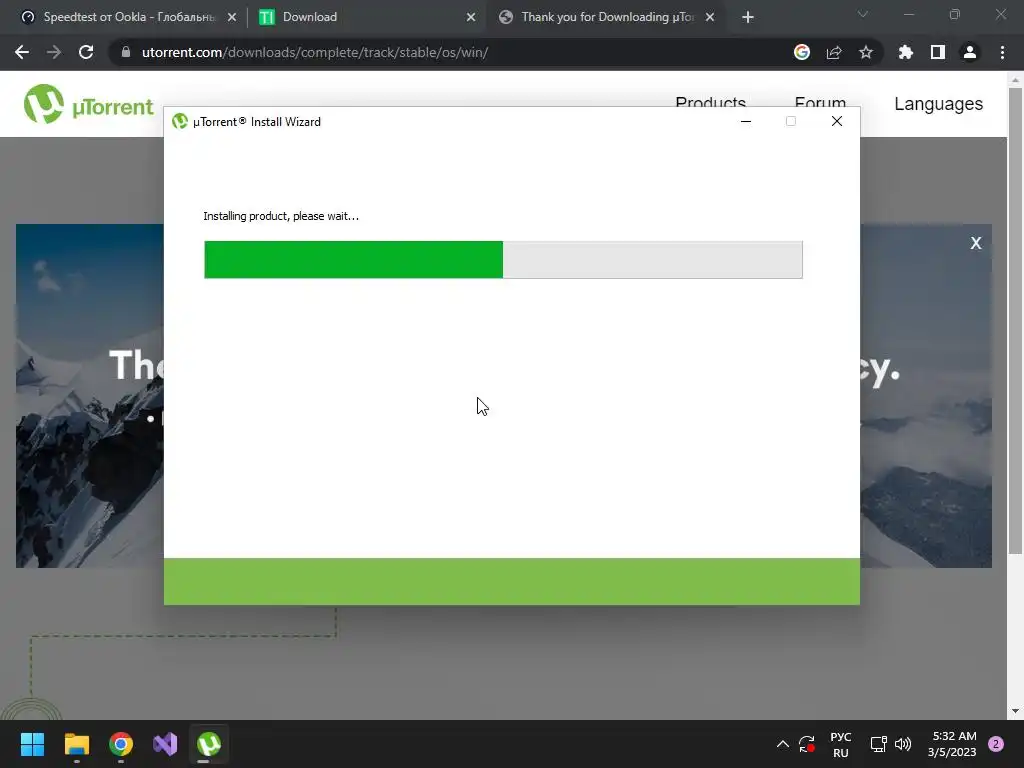
Task: Share this page via the share icon
Action: [834, 52]
